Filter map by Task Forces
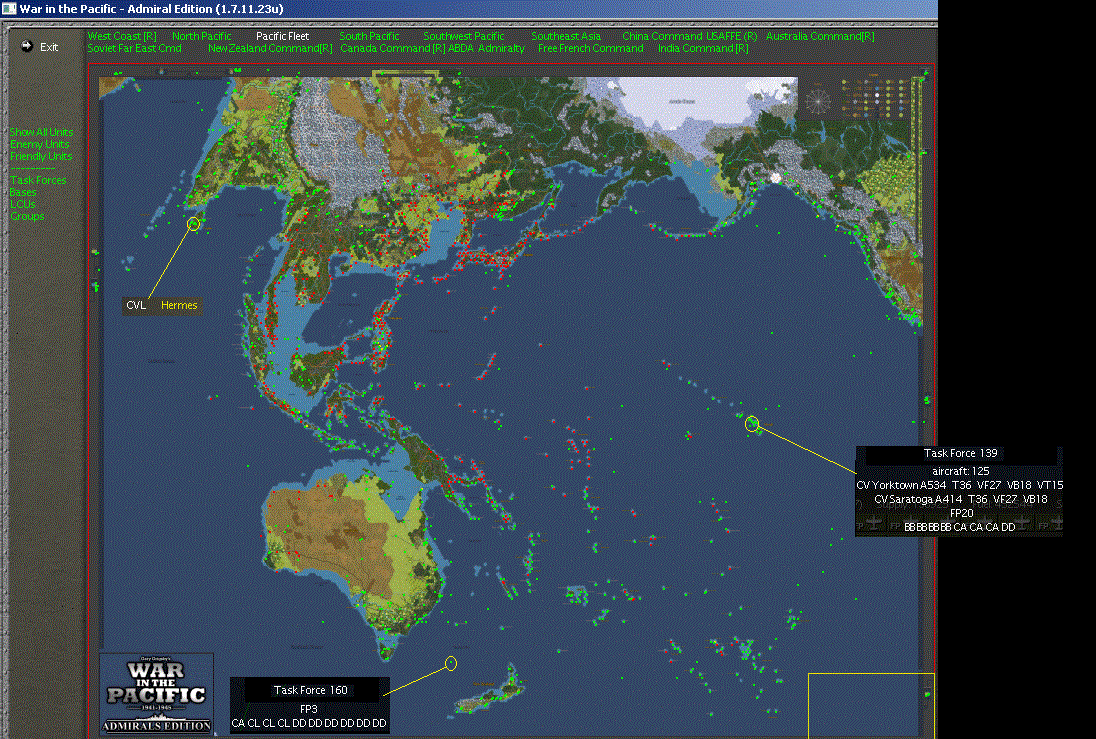1096x739 pixels. (x=38, y=180)
